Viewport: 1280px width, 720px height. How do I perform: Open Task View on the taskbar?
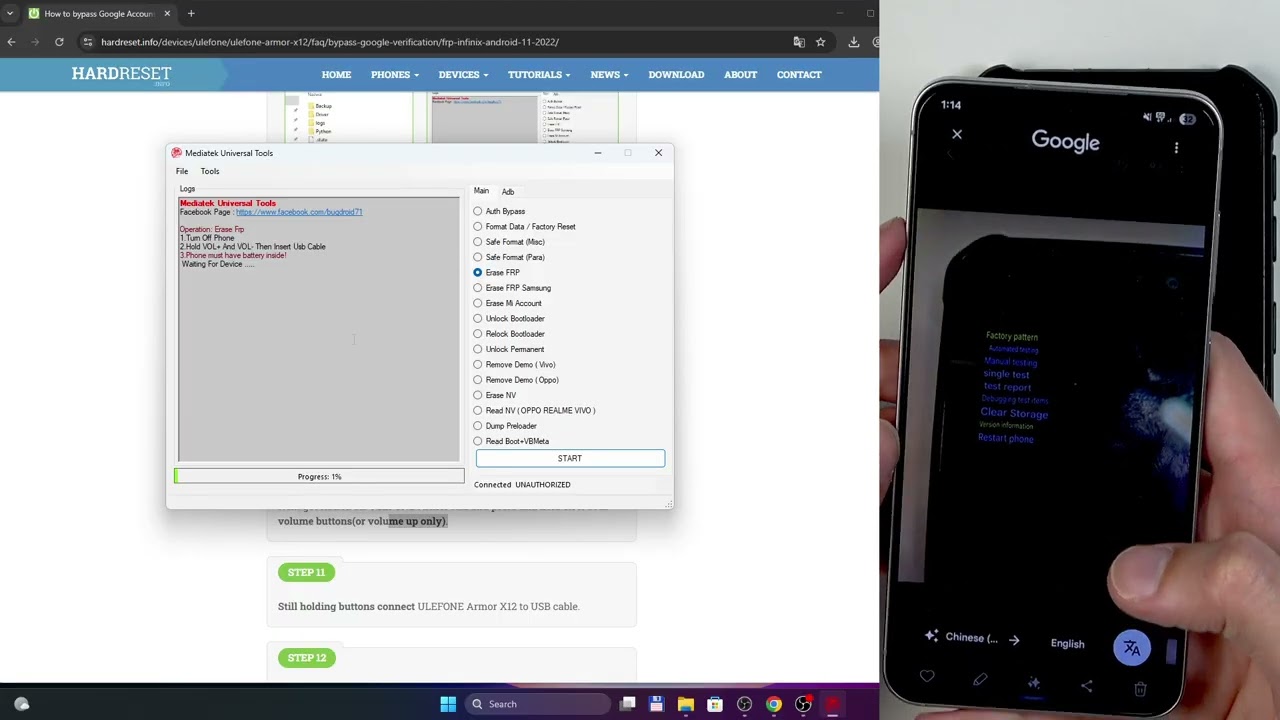tap(627, 704)
